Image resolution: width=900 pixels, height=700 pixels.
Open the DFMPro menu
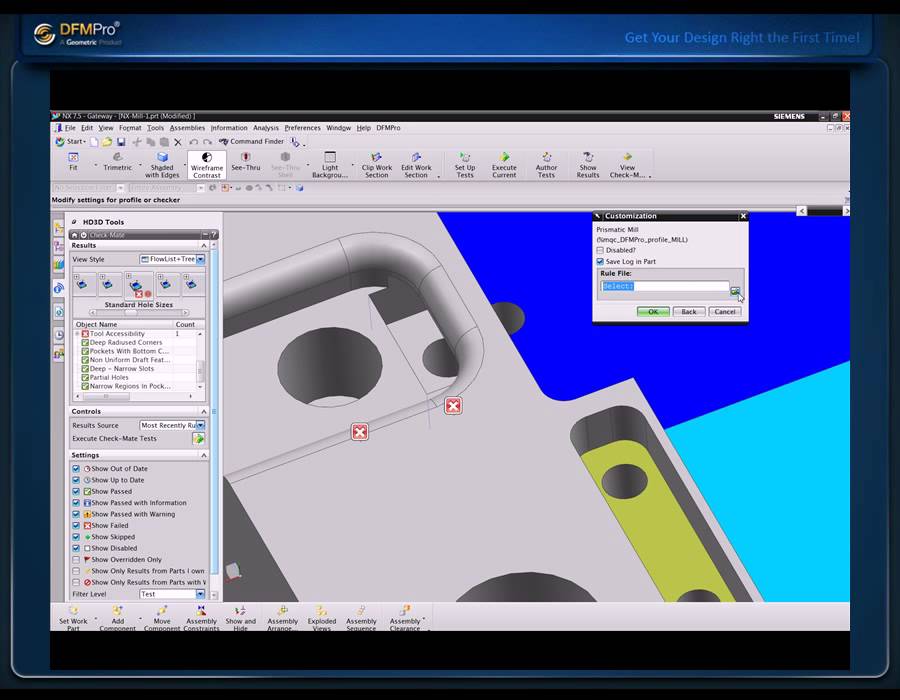click(389, 128)
